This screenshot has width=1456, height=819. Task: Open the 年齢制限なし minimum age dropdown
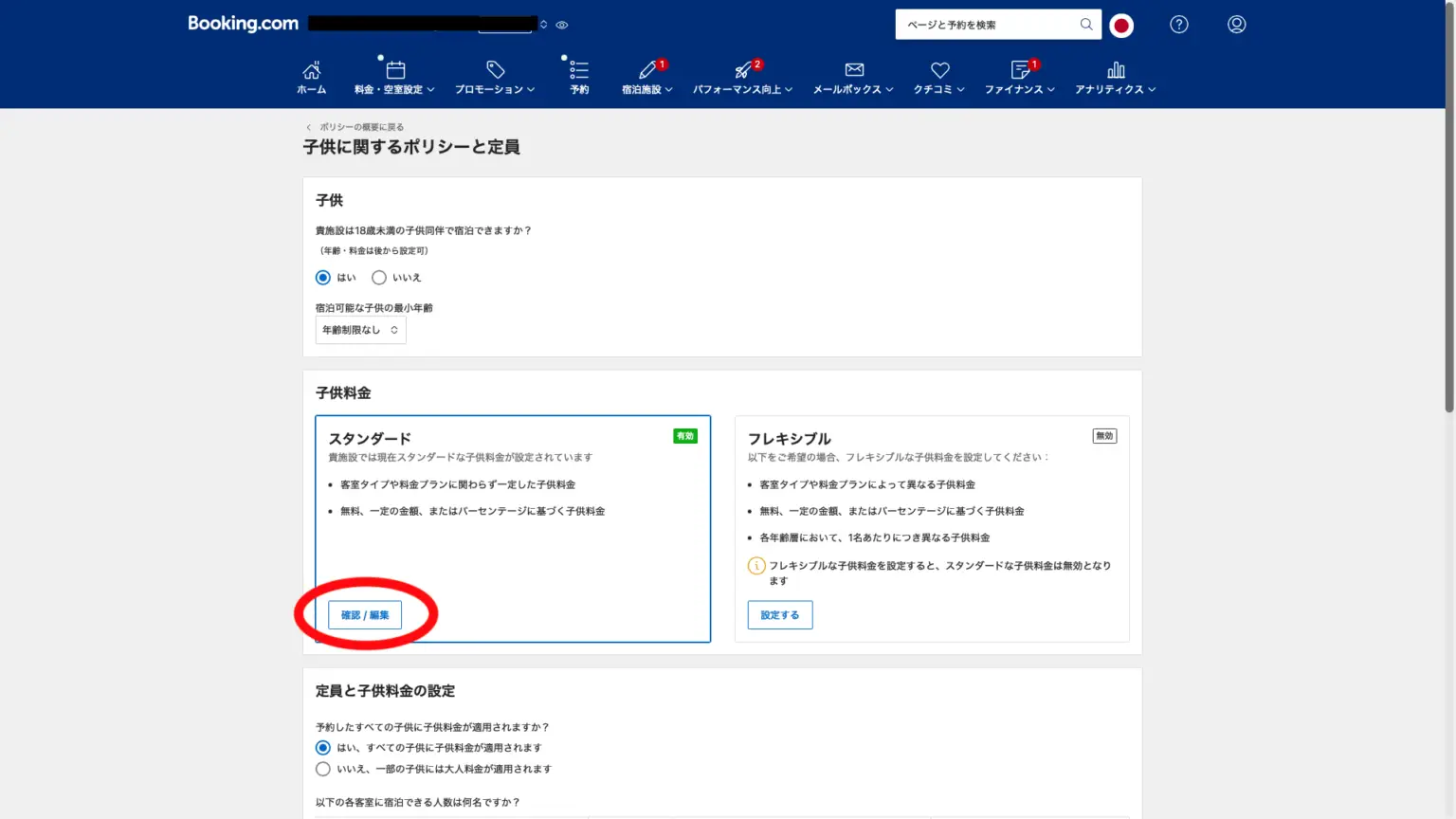360,330
